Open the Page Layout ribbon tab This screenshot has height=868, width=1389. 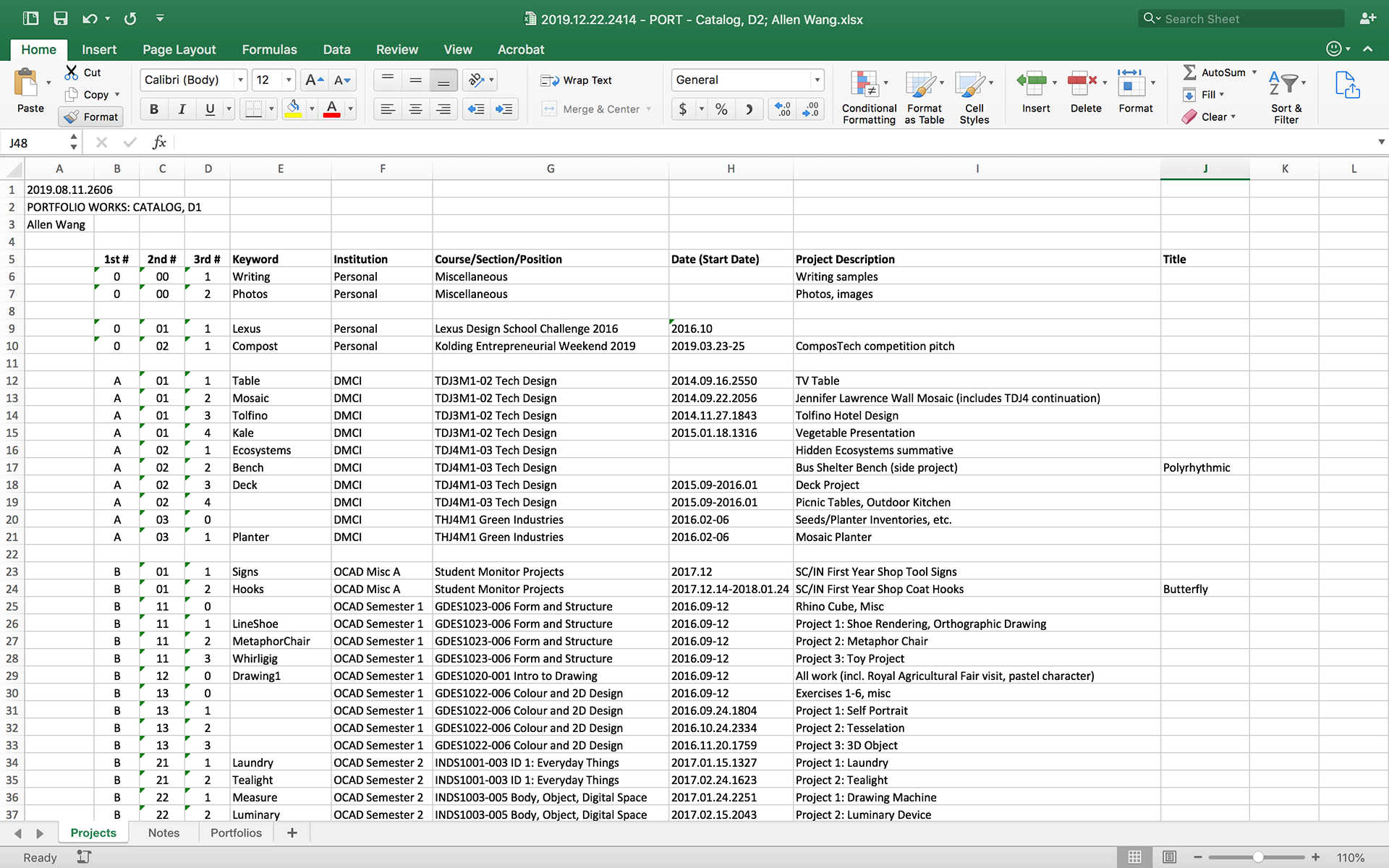[179, 49]
